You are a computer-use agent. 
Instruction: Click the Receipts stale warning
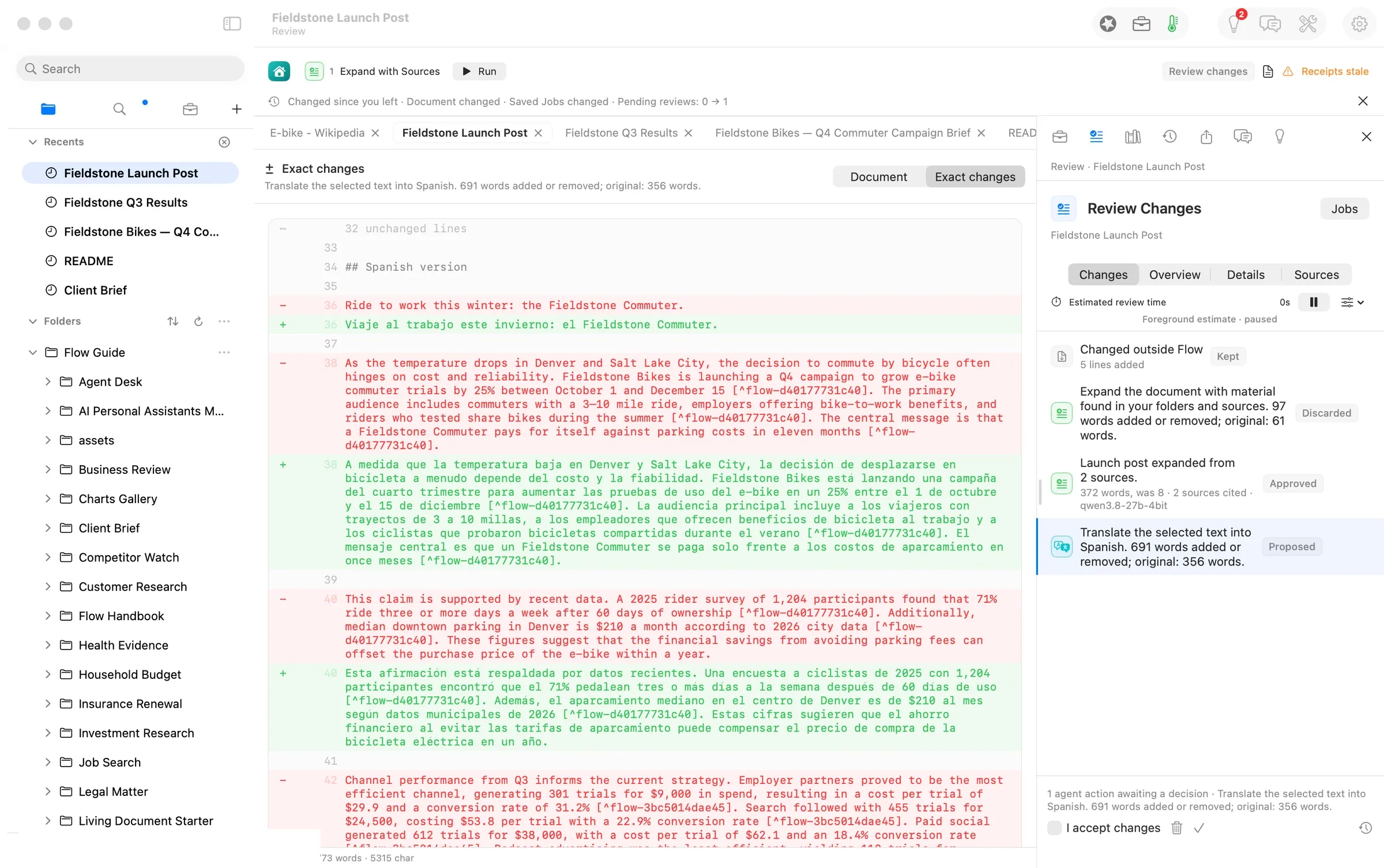pyautogui.click(x=1326, y=71)
